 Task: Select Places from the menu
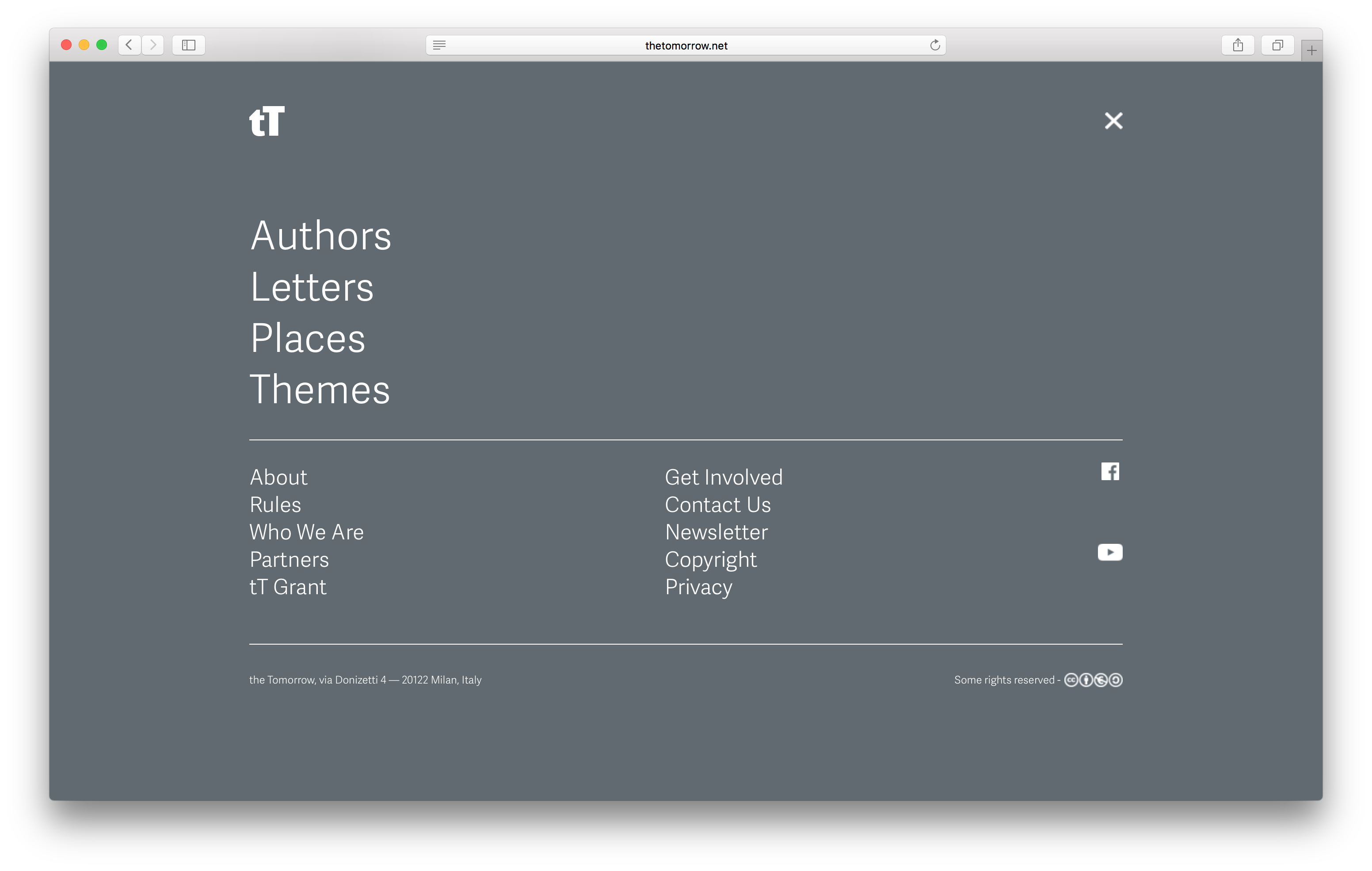point(308,338)
